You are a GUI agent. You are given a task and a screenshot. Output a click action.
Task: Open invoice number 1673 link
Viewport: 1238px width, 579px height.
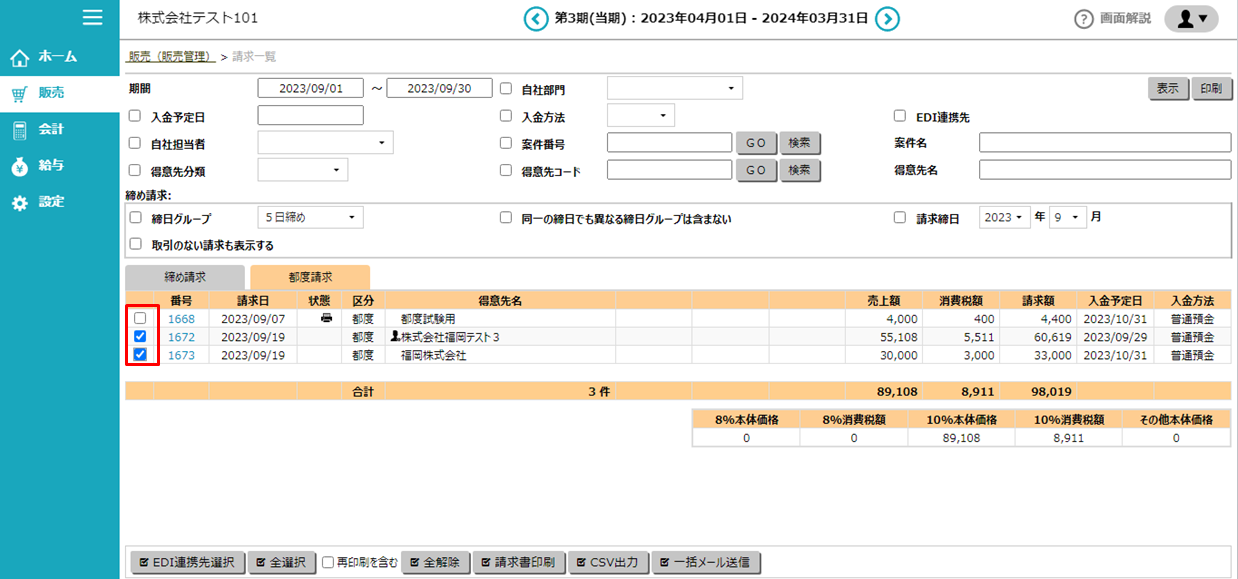coord(181,355)
